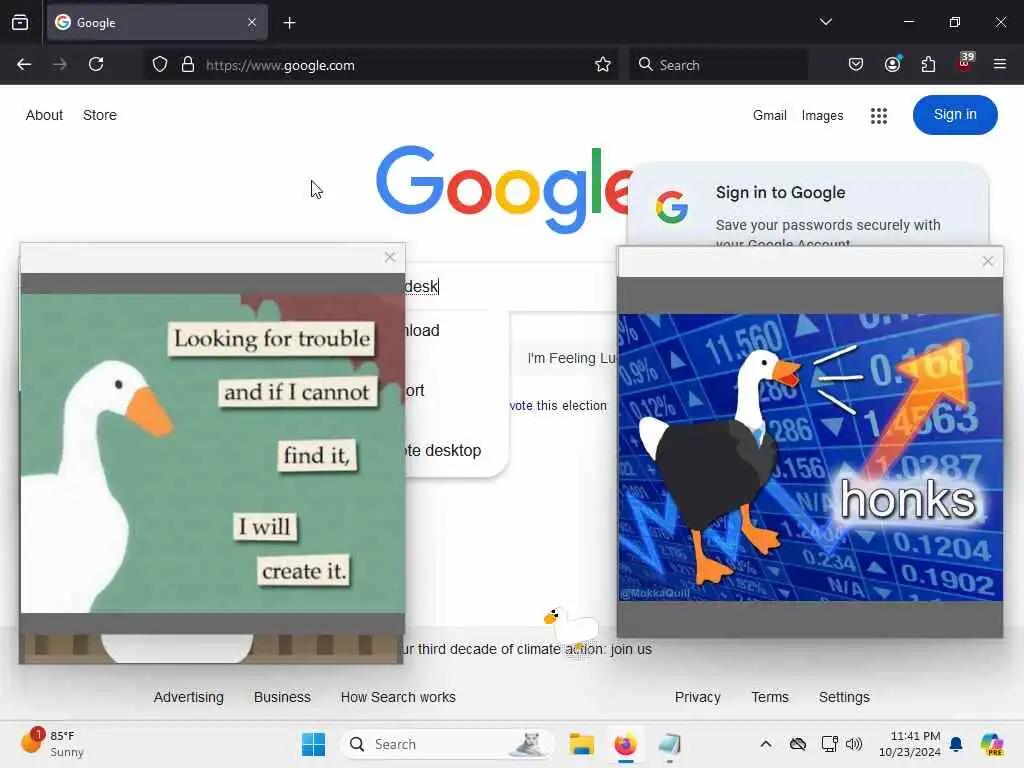Expand the list all tabs chevron
Image resolution: width=1024 pixels, height=768 pixels.
click(825, 22)
